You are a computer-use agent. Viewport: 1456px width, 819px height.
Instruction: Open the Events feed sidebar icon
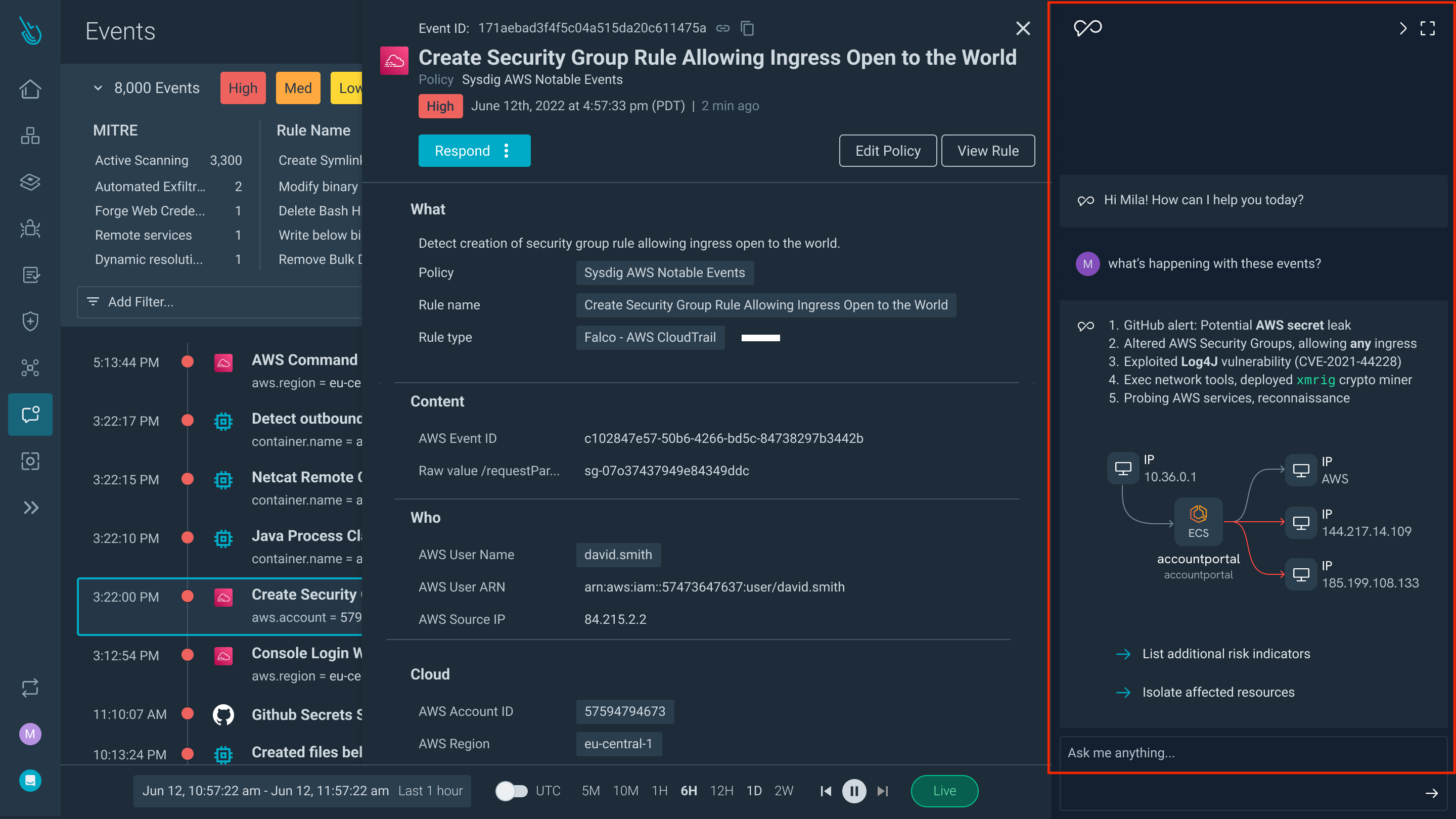point(30,415)
